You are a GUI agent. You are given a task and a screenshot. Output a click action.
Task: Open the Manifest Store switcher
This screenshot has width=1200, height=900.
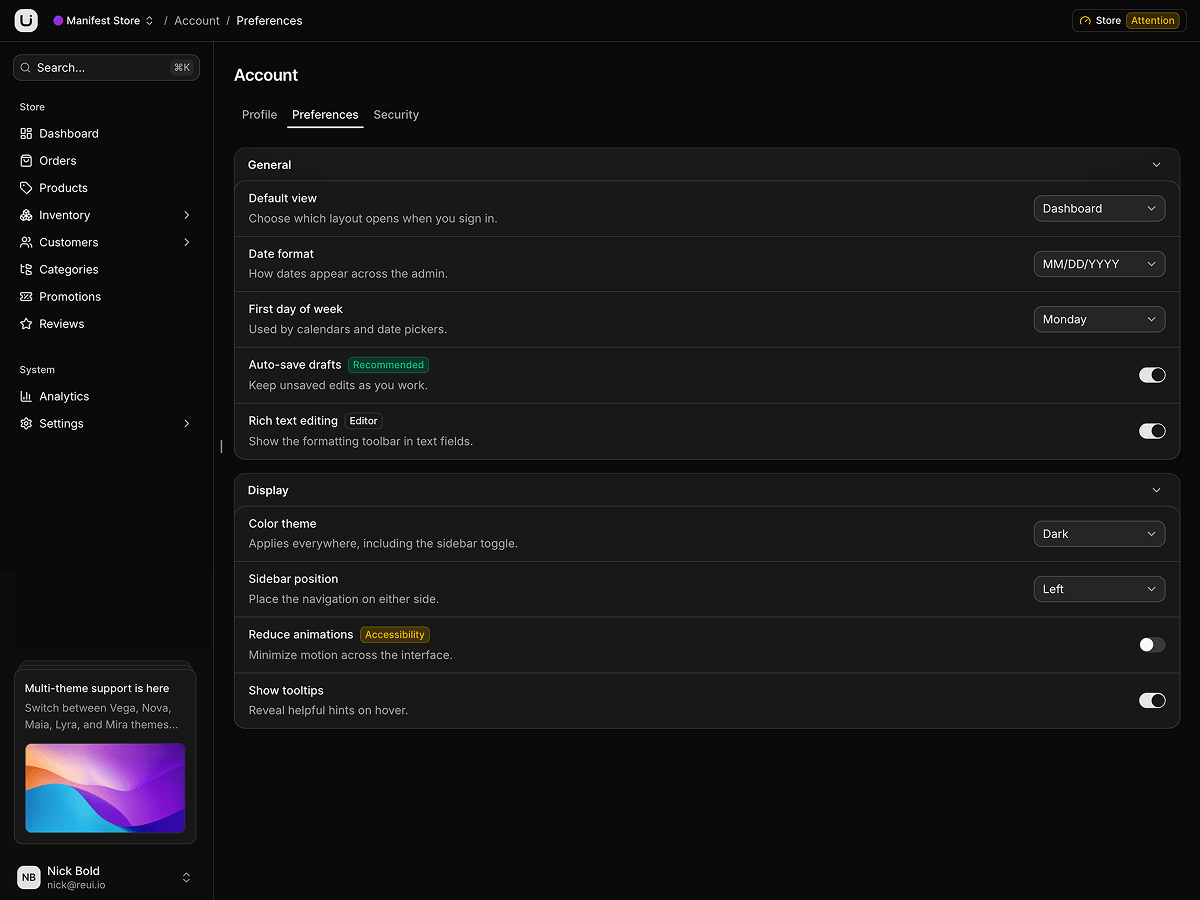[104, 20]
